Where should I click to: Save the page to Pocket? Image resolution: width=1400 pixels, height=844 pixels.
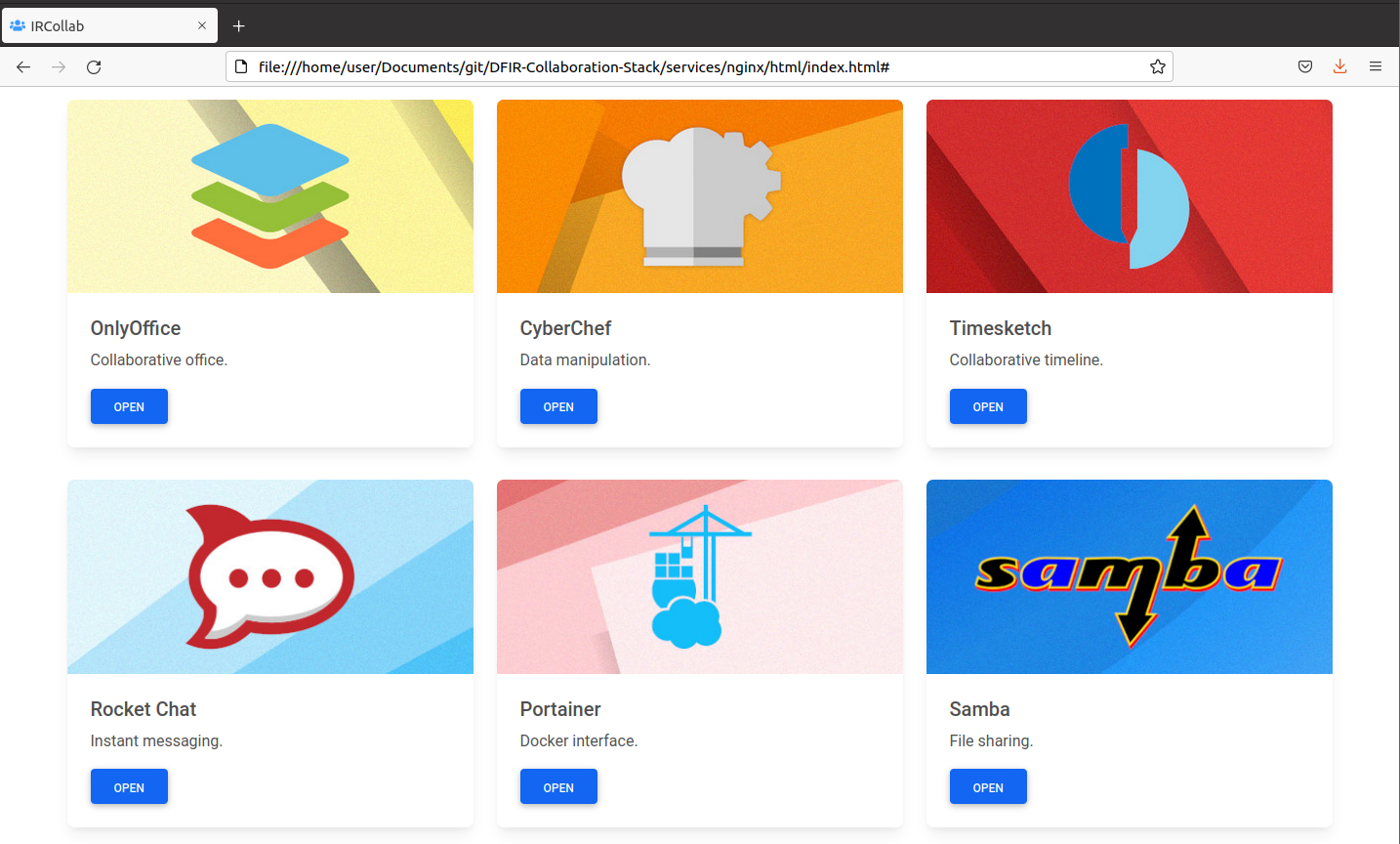click(1305, 66)
